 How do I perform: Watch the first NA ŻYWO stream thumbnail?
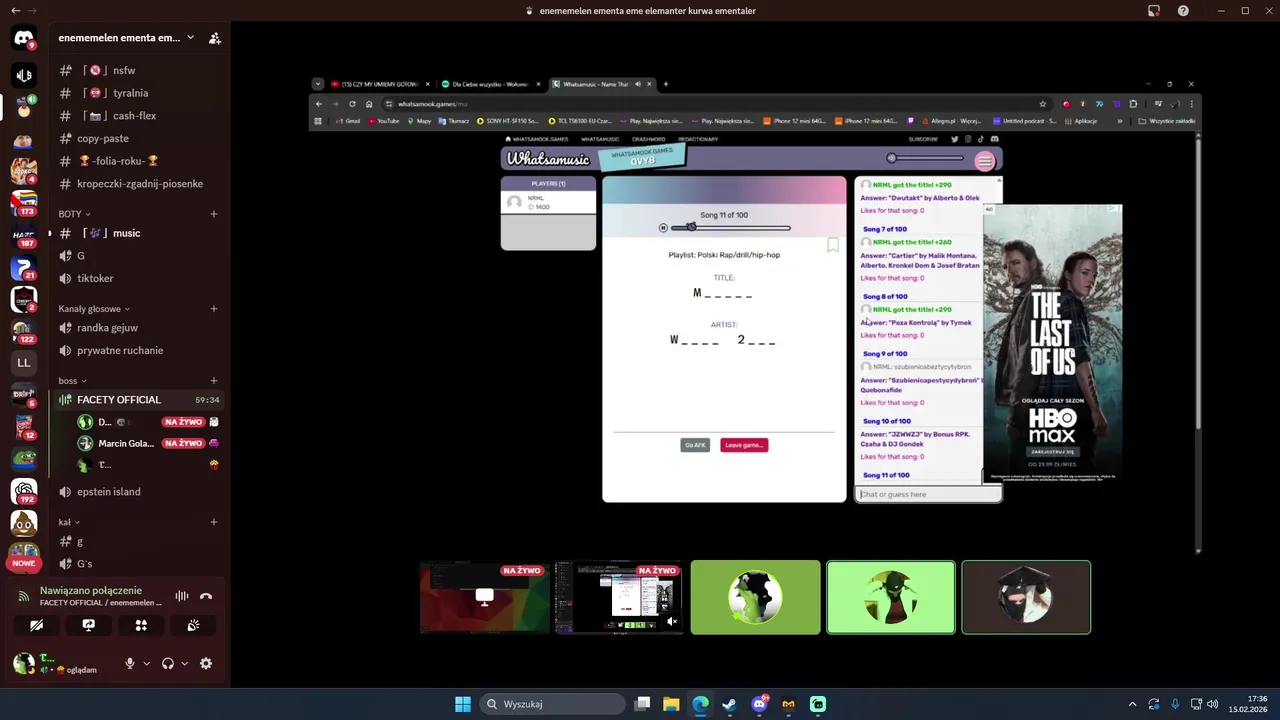click(484, 598)
